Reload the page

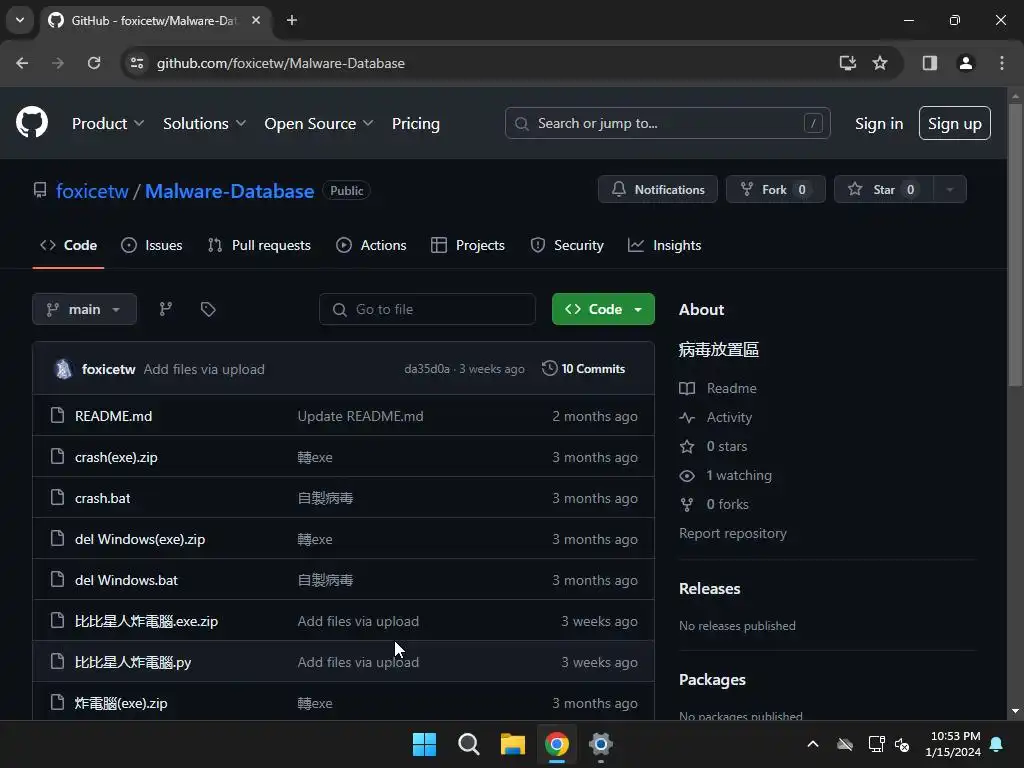point(94,63)
